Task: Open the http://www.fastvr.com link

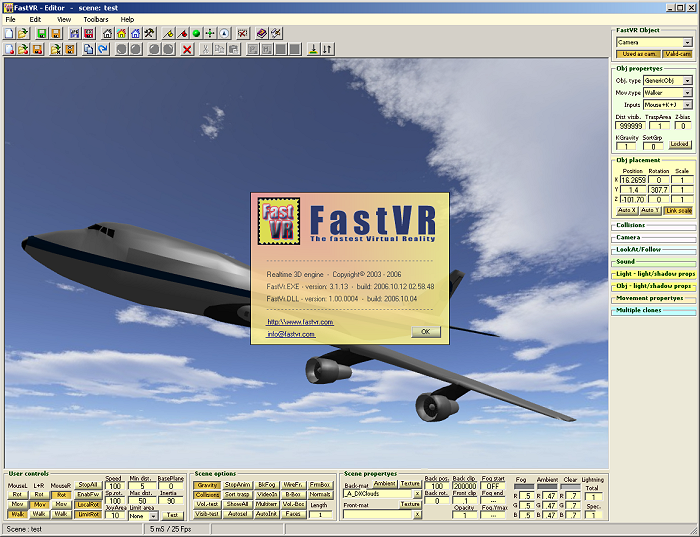Action: pyautogui.click(x=300, y=322)
